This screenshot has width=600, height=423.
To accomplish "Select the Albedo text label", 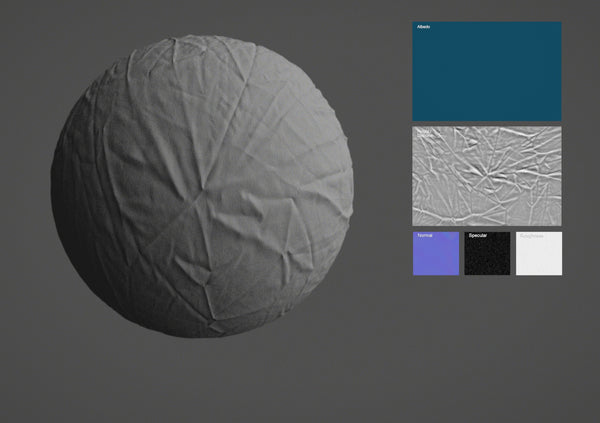I will coord(423,27).
